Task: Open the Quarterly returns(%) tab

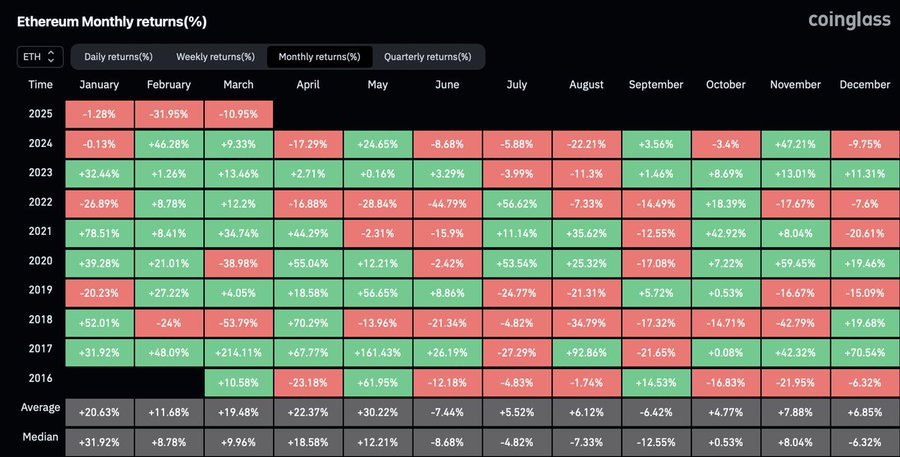Action: click(427, 57)
